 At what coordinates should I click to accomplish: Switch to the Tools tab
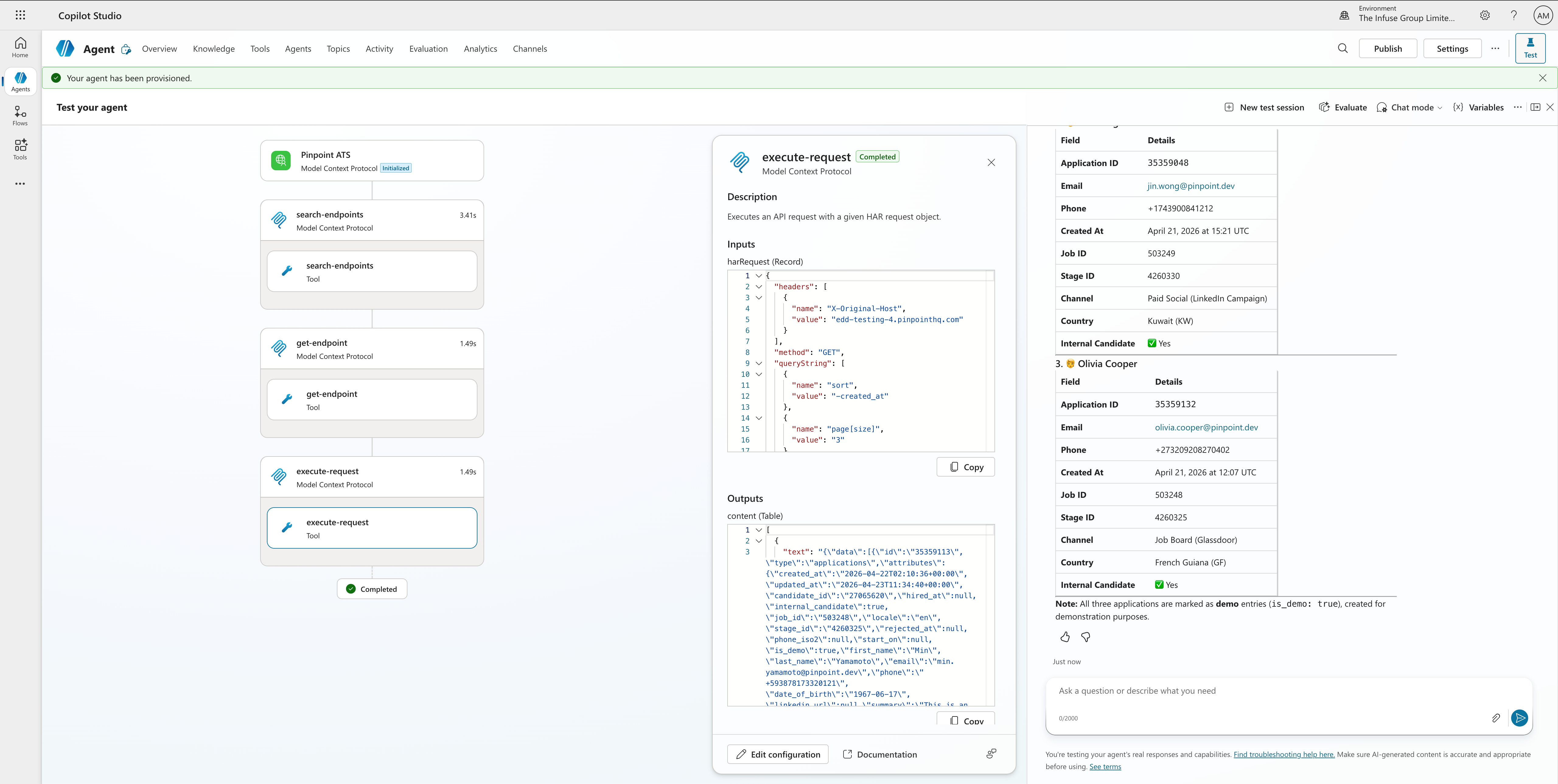pyautogui.click(x=260, y=49)
